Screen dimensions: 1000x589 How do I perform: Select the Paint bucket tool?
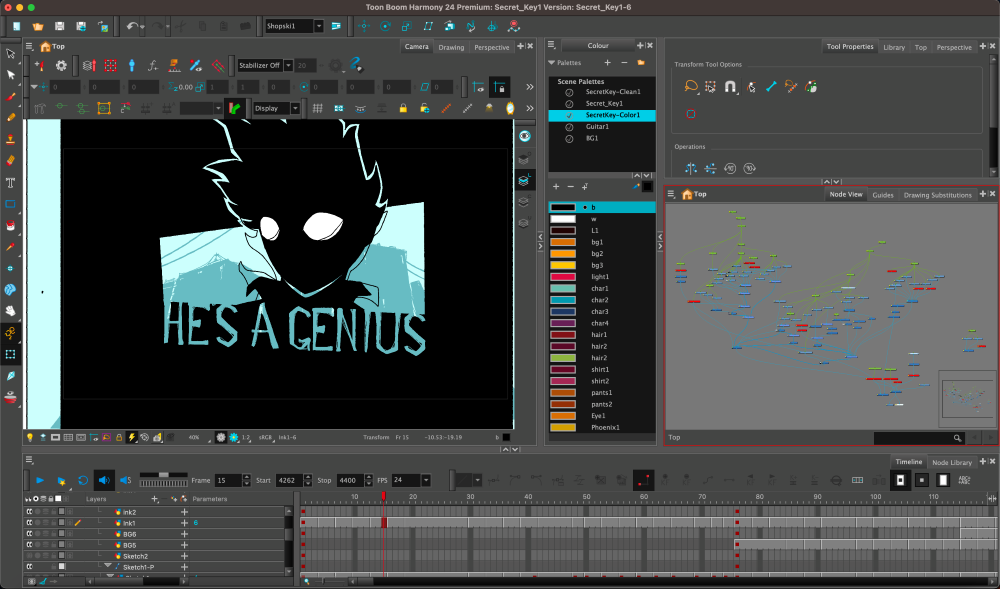pyautogui.click(x=10, y=226)
